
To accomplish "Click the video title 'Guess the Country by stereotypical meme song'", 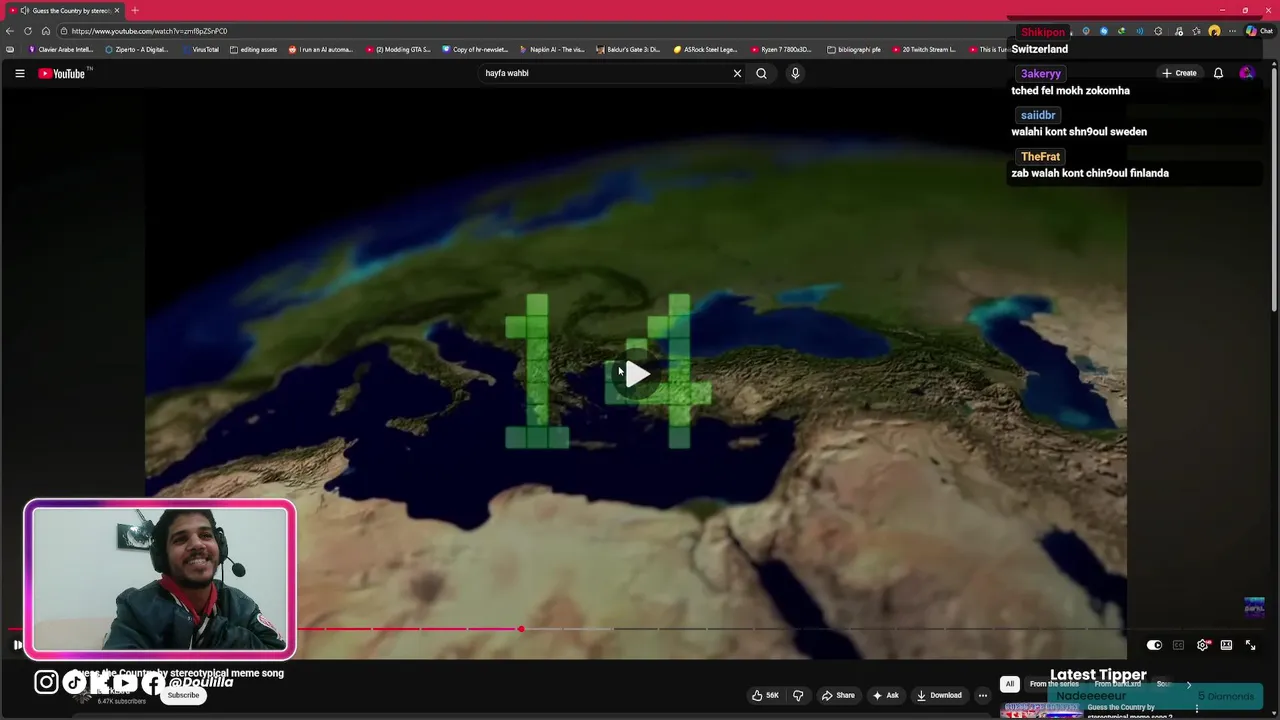I will click(x=179, y=673).
